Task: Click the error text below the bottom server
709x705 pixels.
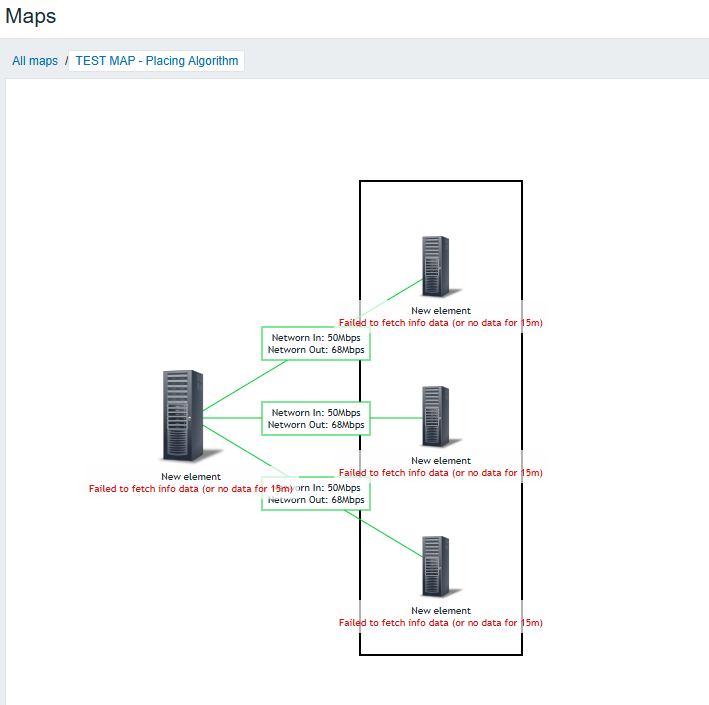Action: 440,623
